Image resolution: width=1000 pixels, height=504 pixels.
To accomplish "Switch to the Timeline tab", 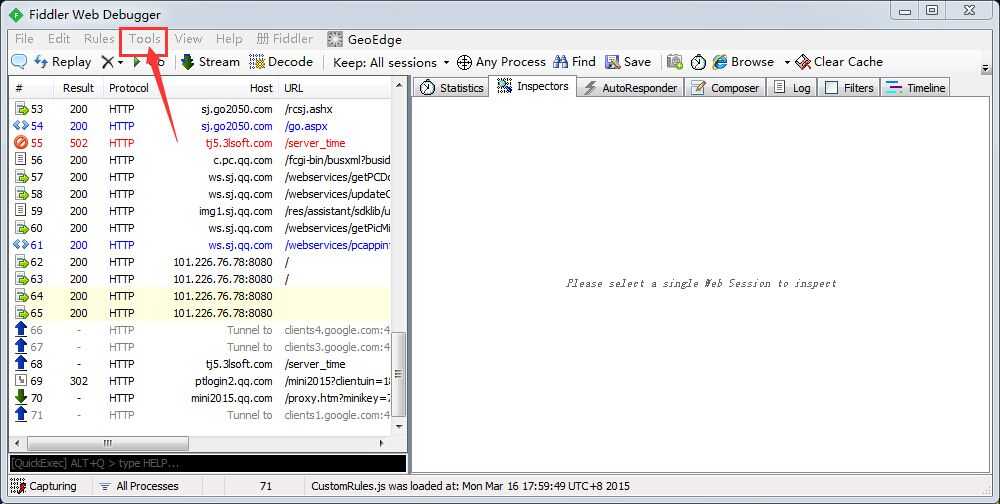I will 916,88.
